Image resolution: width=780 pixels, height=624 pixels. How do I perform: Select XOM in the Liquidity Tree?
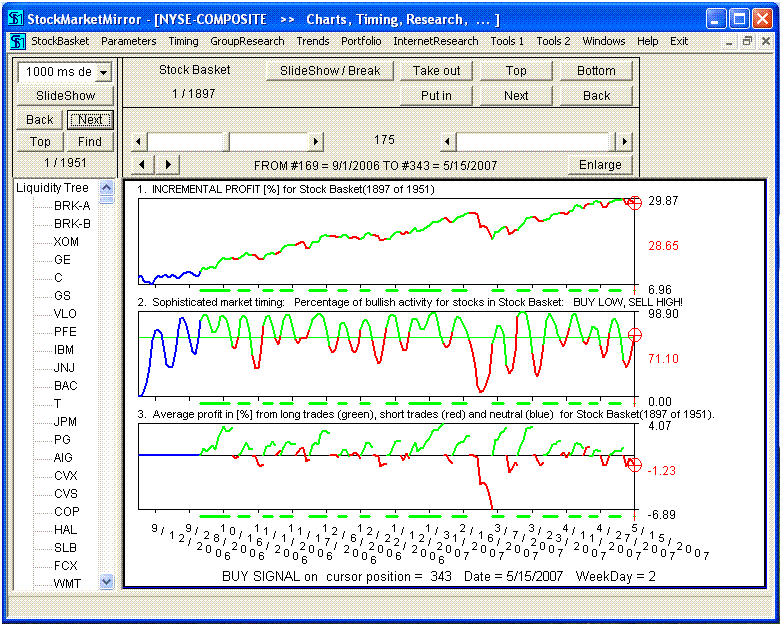coord(66,242)
